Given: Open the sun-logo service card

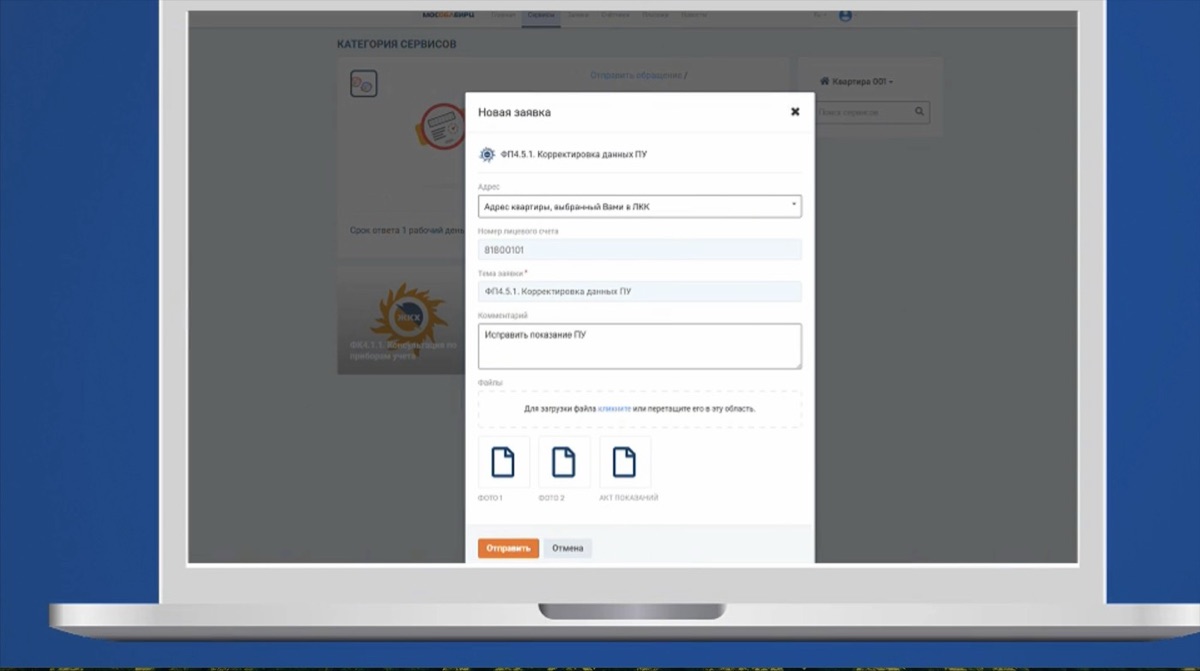Looking at the screenshot, I should [x=400, y=320].
